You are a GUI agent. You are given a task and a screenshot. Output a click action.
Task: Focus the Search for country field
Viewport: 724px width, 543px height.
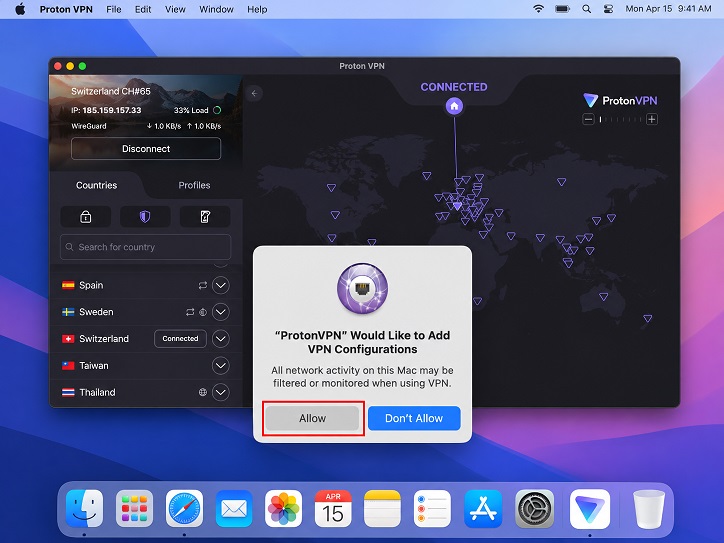145,247
